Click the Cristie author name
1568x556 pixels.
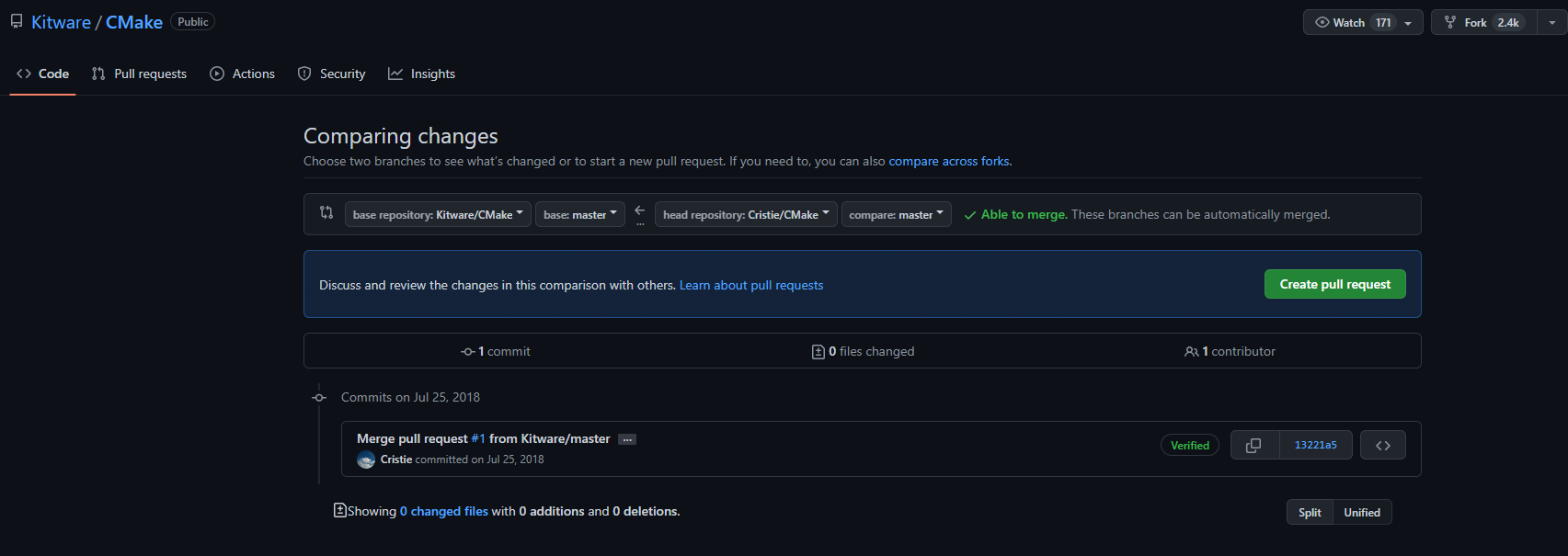pos(396,460)
